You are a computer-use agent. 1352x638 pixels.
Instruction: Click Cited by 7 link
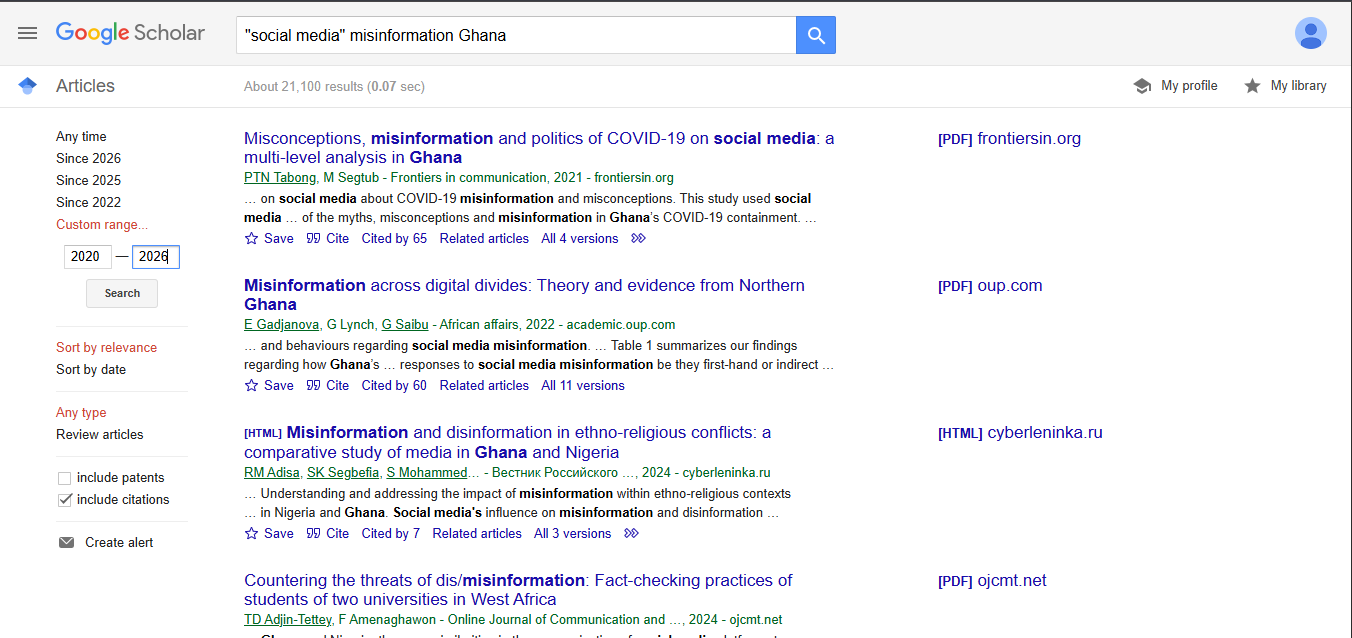pyautogui.click(x=391, y=533)
